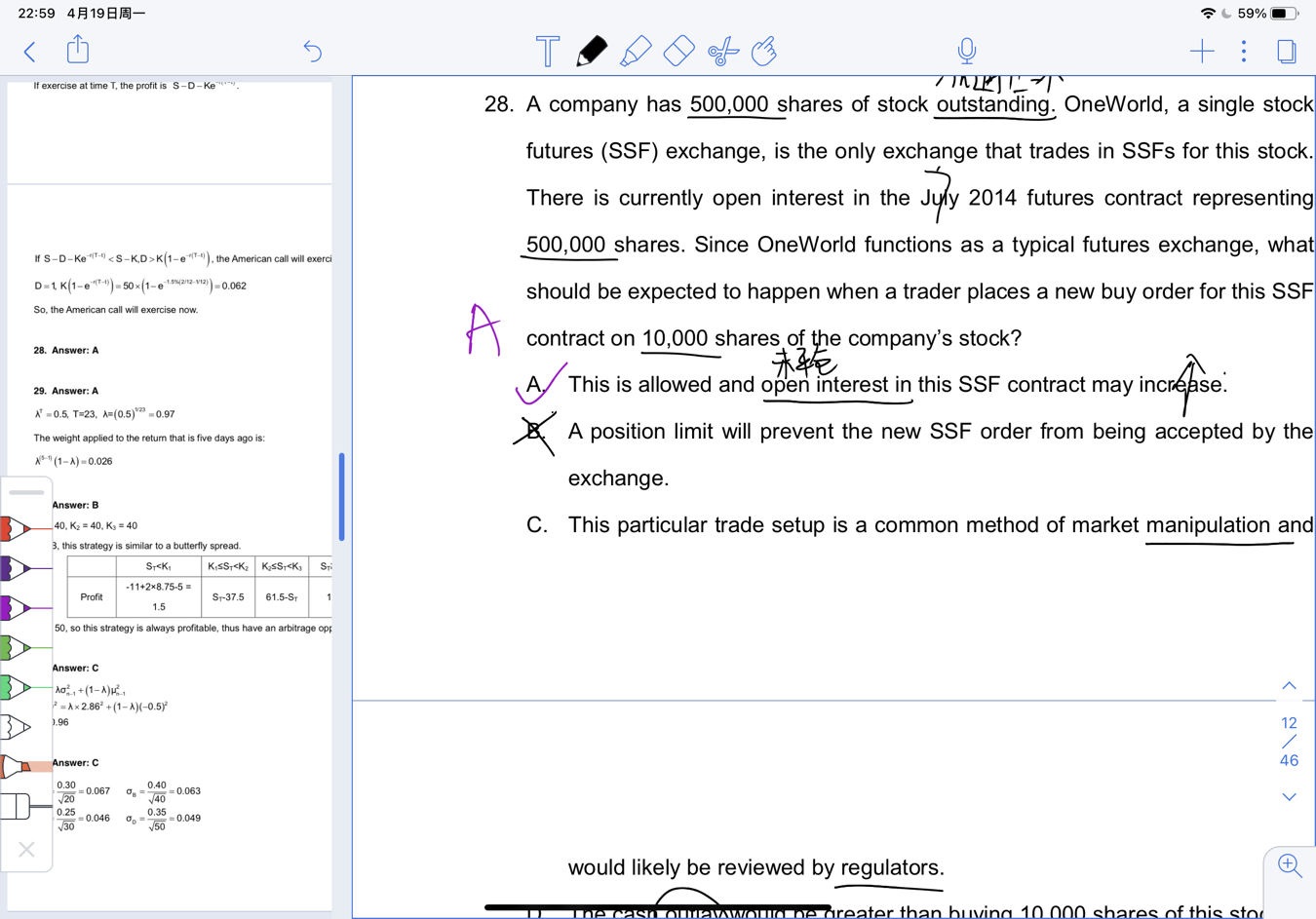Open the three-dot more options menu

click(1244, 51)
